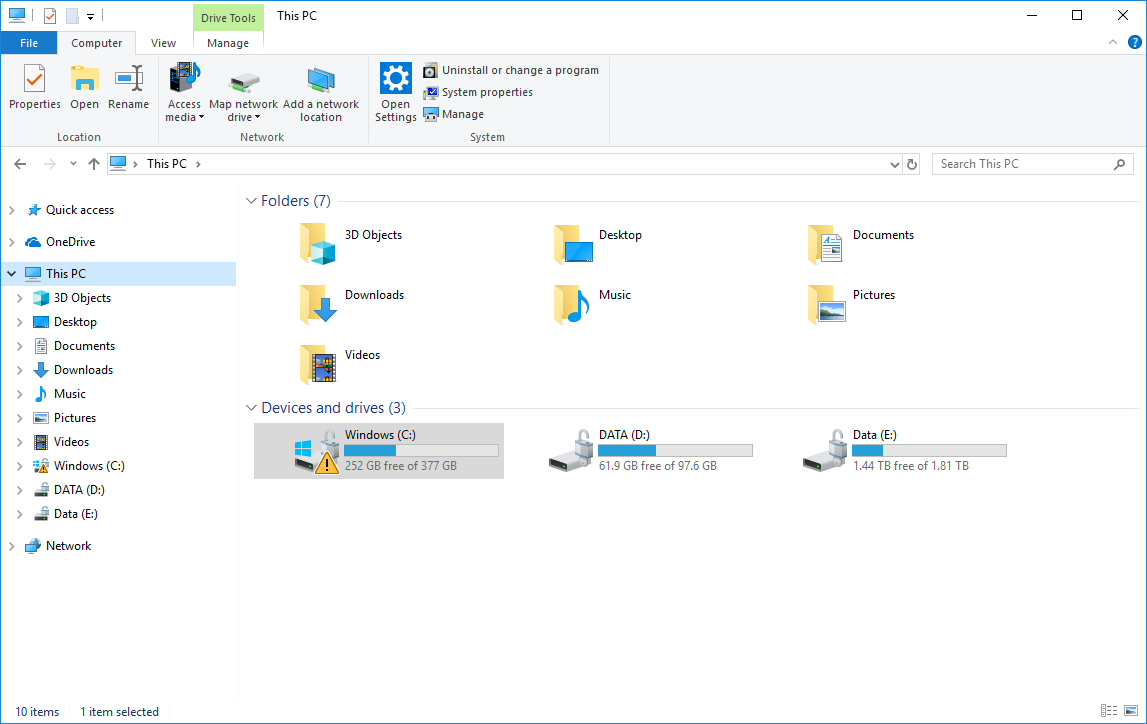Image resolution: width=1147 pixels, height=724 pixels.
Task: Click the Up navigation arrow
Action: [x=93, y=163]
